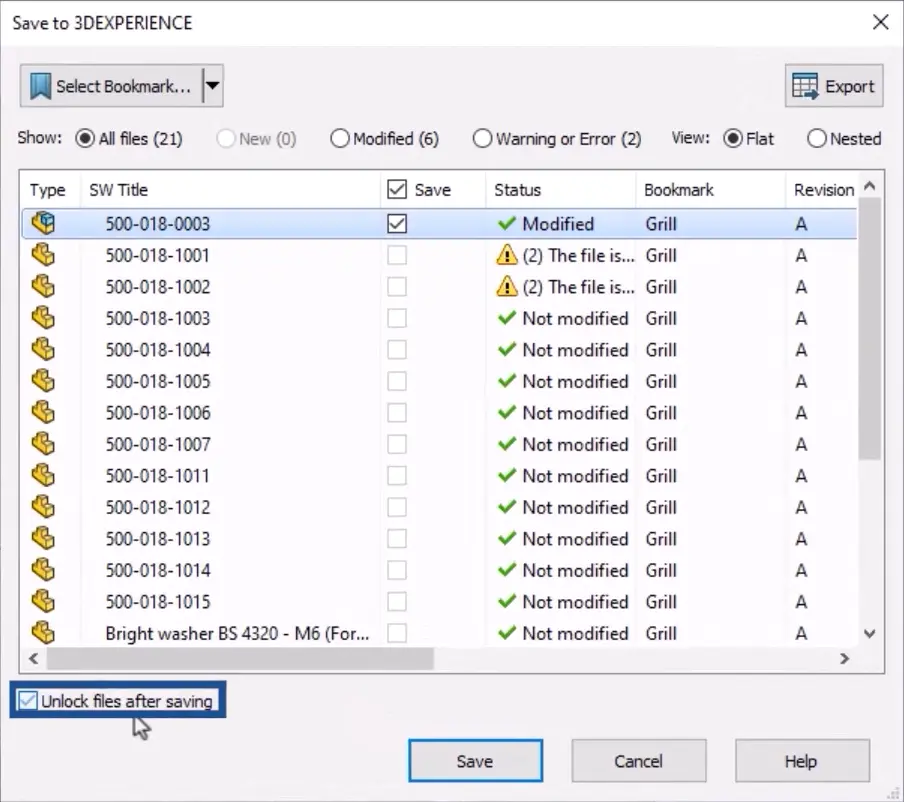
Task: Click the Save button
Action: pyautogui.click(x=475, y=761)
